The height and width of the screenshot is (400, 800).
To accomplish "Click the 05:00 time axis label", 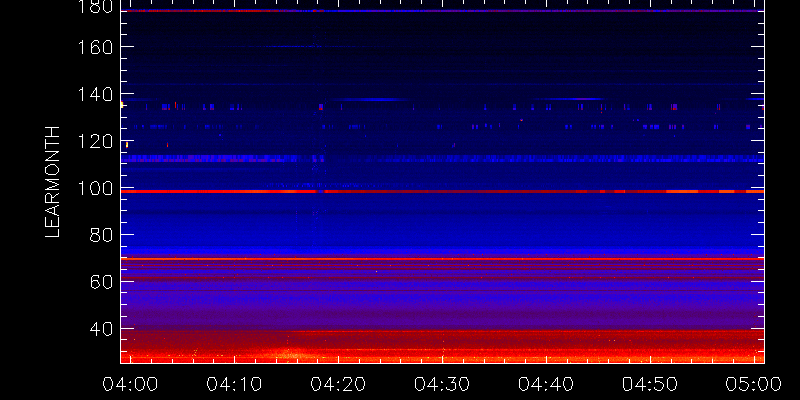I will point(755,384).
